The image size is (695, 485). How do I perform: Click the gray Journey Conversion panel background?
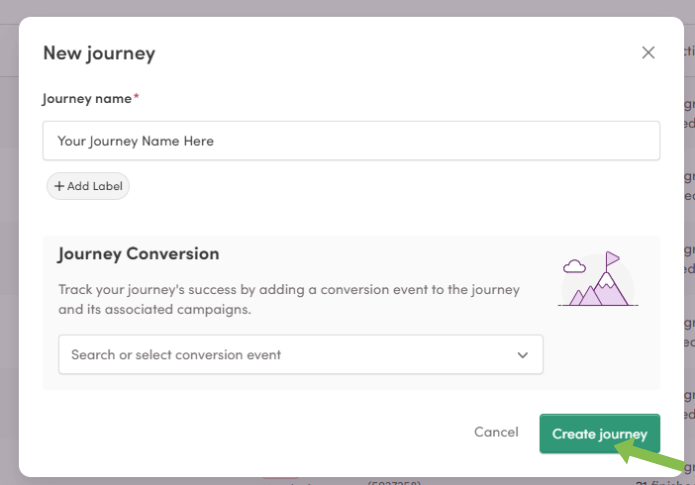[x=351, y=313]
